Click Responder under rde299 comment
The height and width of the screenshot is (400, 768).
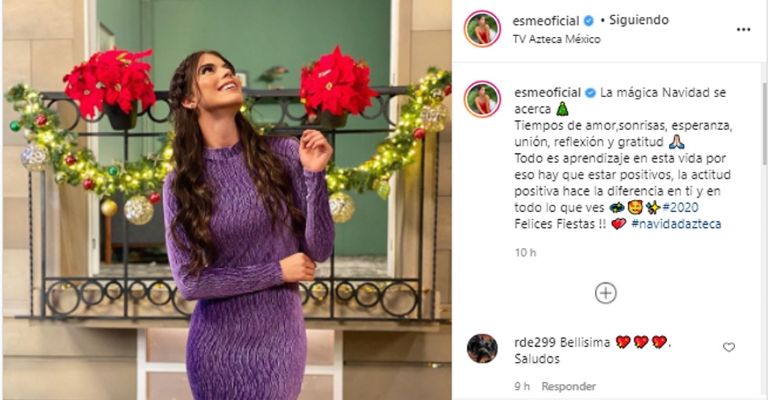(568, 386)
